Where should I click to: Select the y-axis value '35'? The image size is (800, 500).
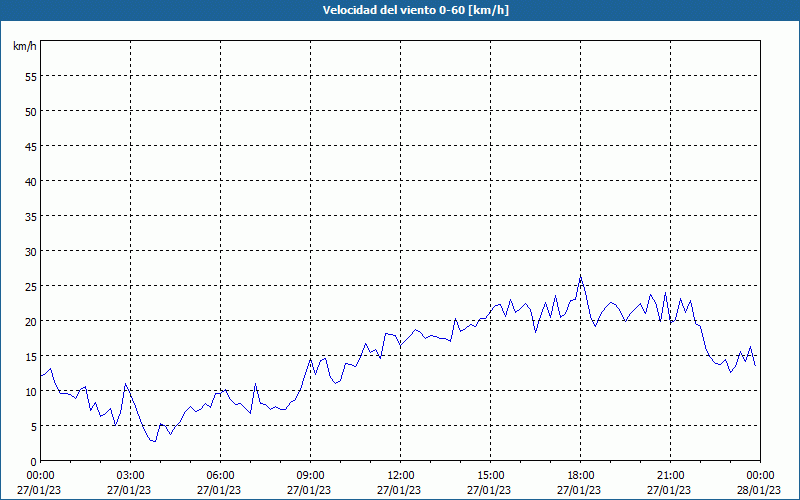click(x=31, y=217)
